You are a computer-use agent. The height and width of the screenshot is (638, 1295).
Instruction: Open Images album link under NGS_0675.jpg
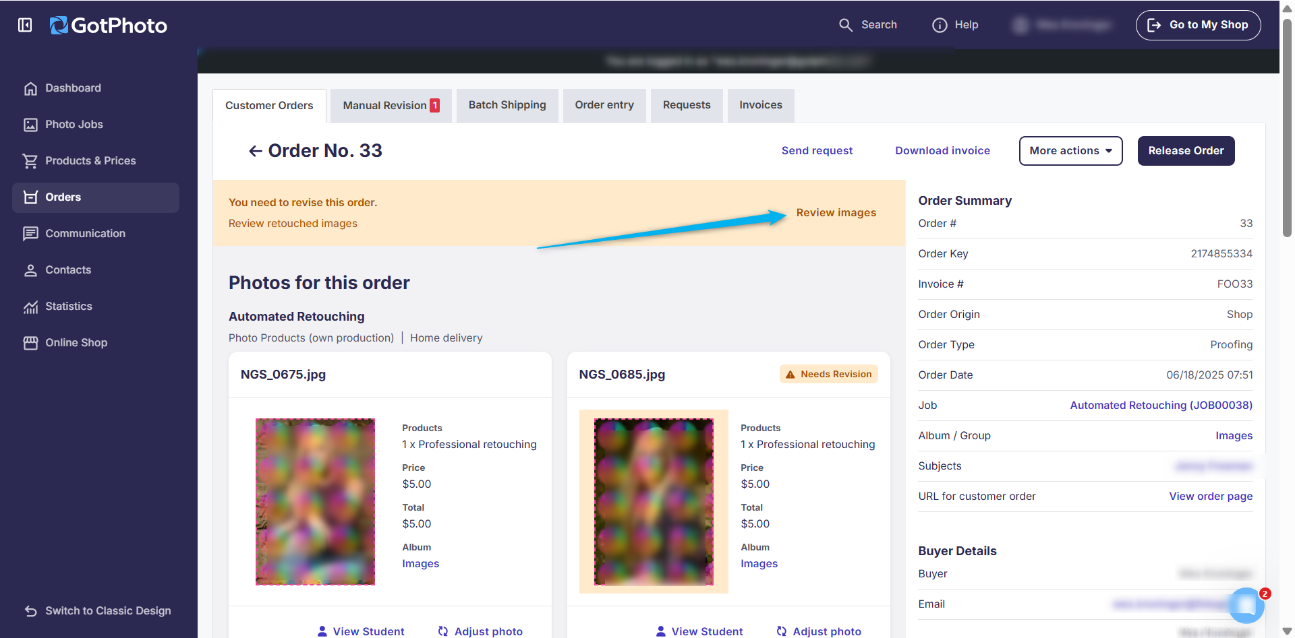[x=420, y=564]
